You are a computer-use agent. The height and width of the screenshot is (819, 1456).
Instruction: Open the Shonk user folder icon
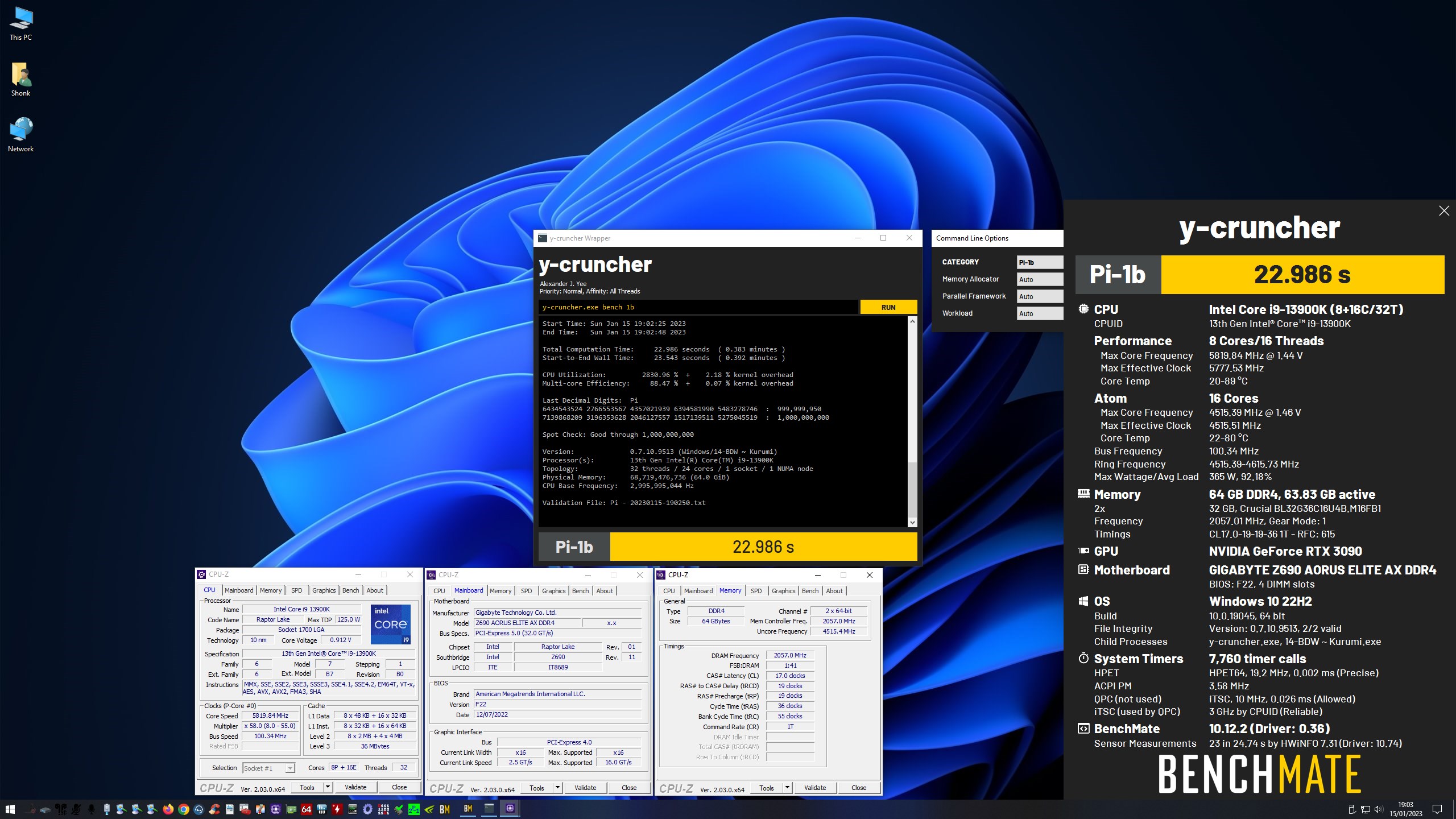pos(20,80)
